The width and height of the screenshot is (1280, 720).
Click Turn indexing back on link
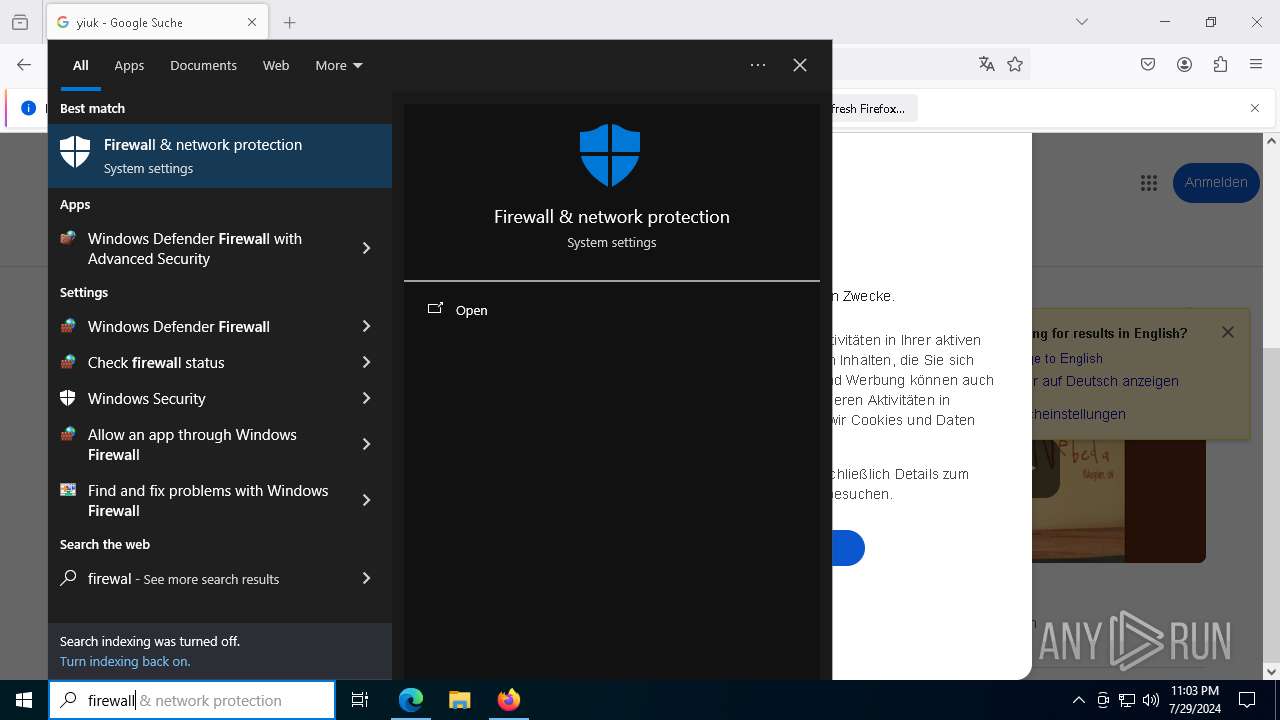point(125,661)
